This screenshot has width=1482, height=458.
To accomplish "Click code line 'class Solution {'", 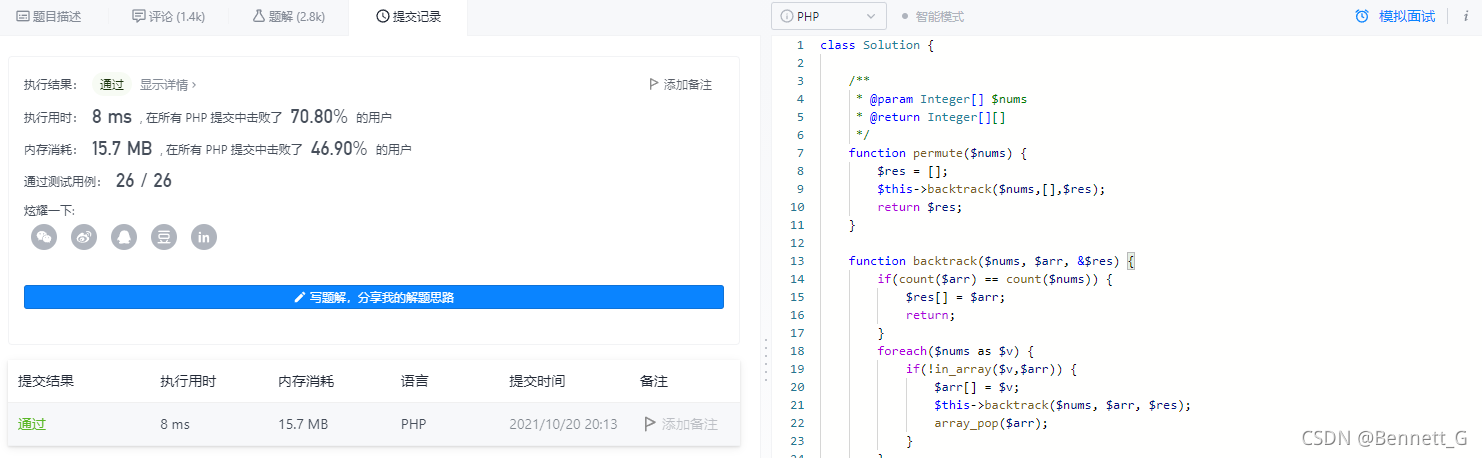I will 877,45.
